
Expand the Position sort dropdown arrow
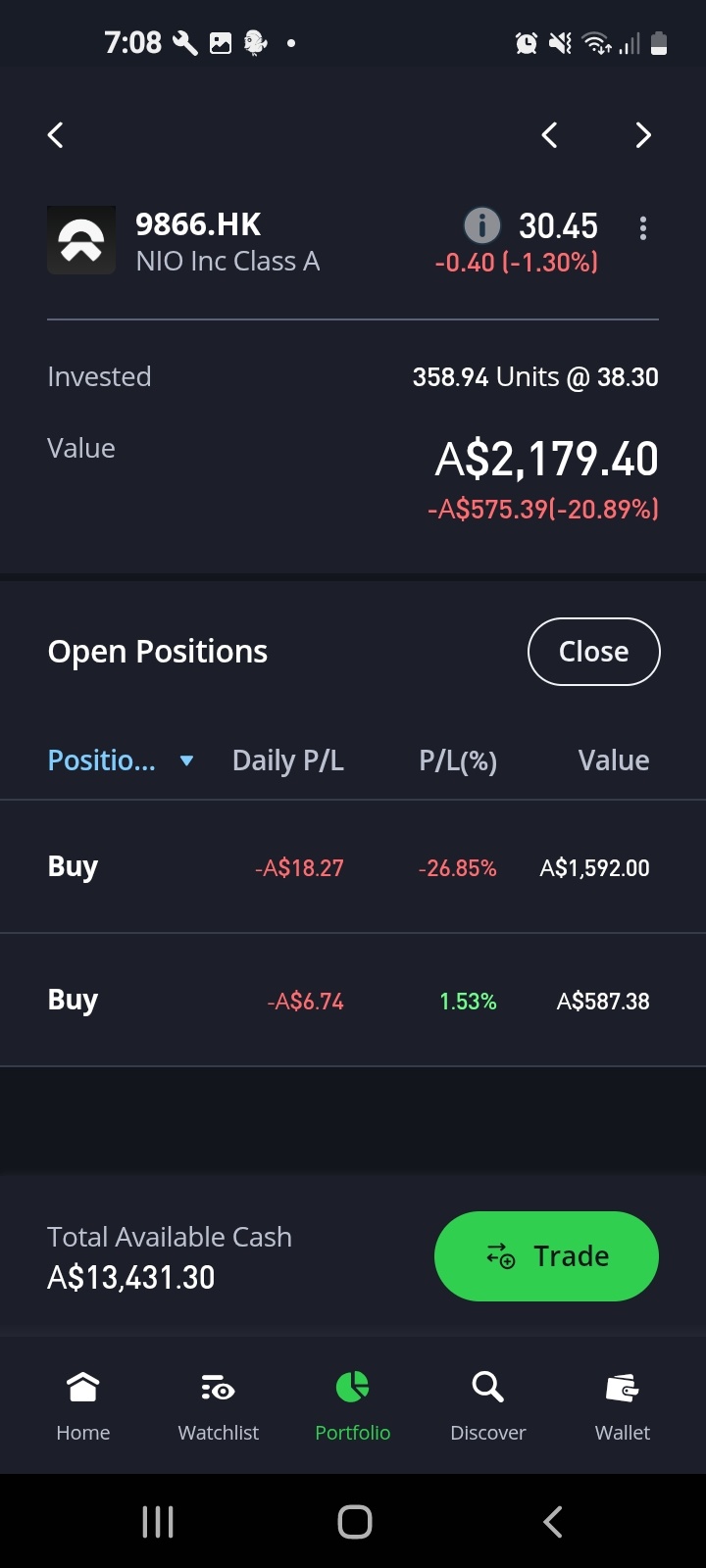pos(186,760)
